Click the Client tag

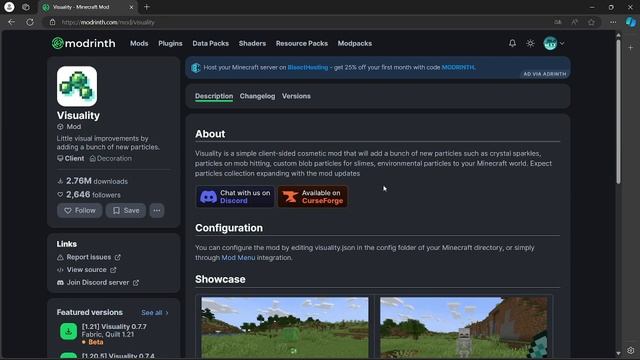(71, 158)
